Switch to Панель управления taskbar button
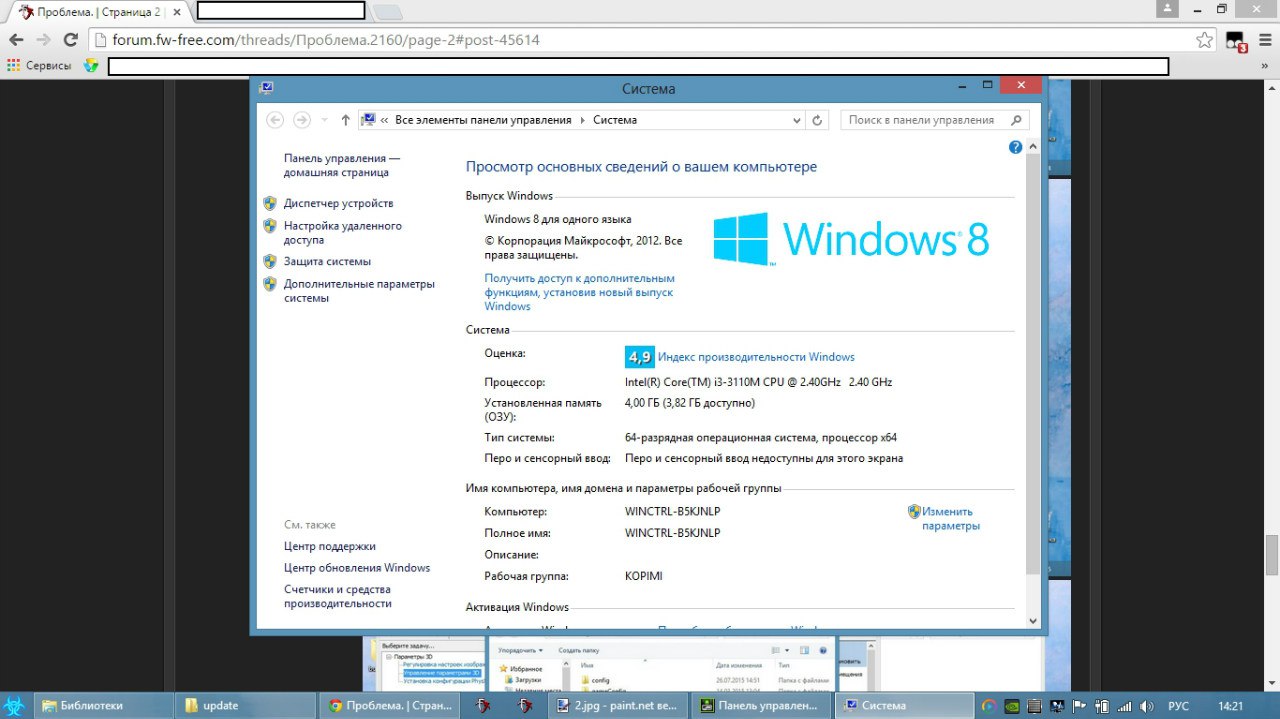The width and height of the screenshot is (1280, 719). tap(762, 705)
